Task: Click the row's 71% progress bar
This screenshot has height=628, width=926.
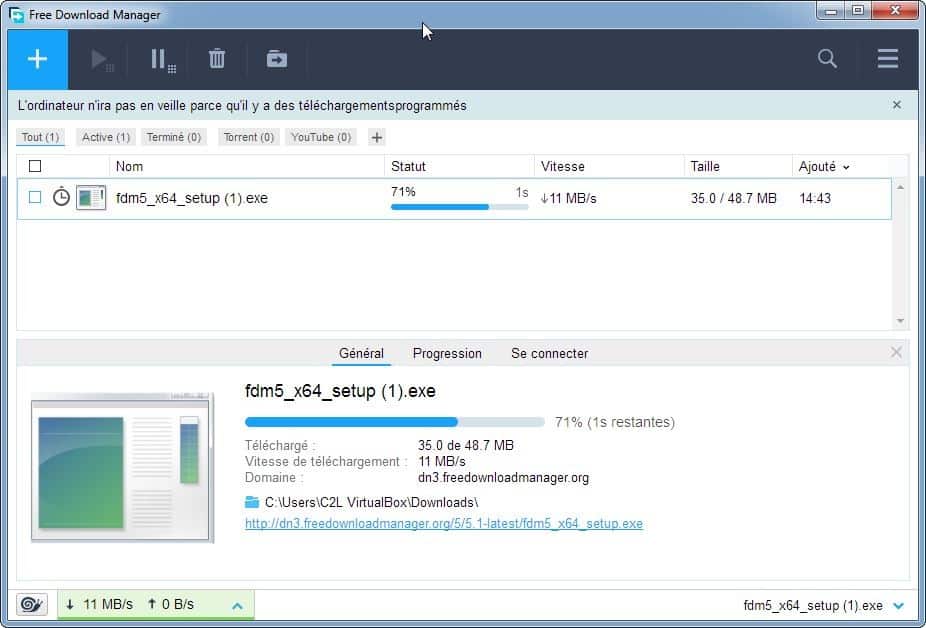Action: (x=459, y=207)
